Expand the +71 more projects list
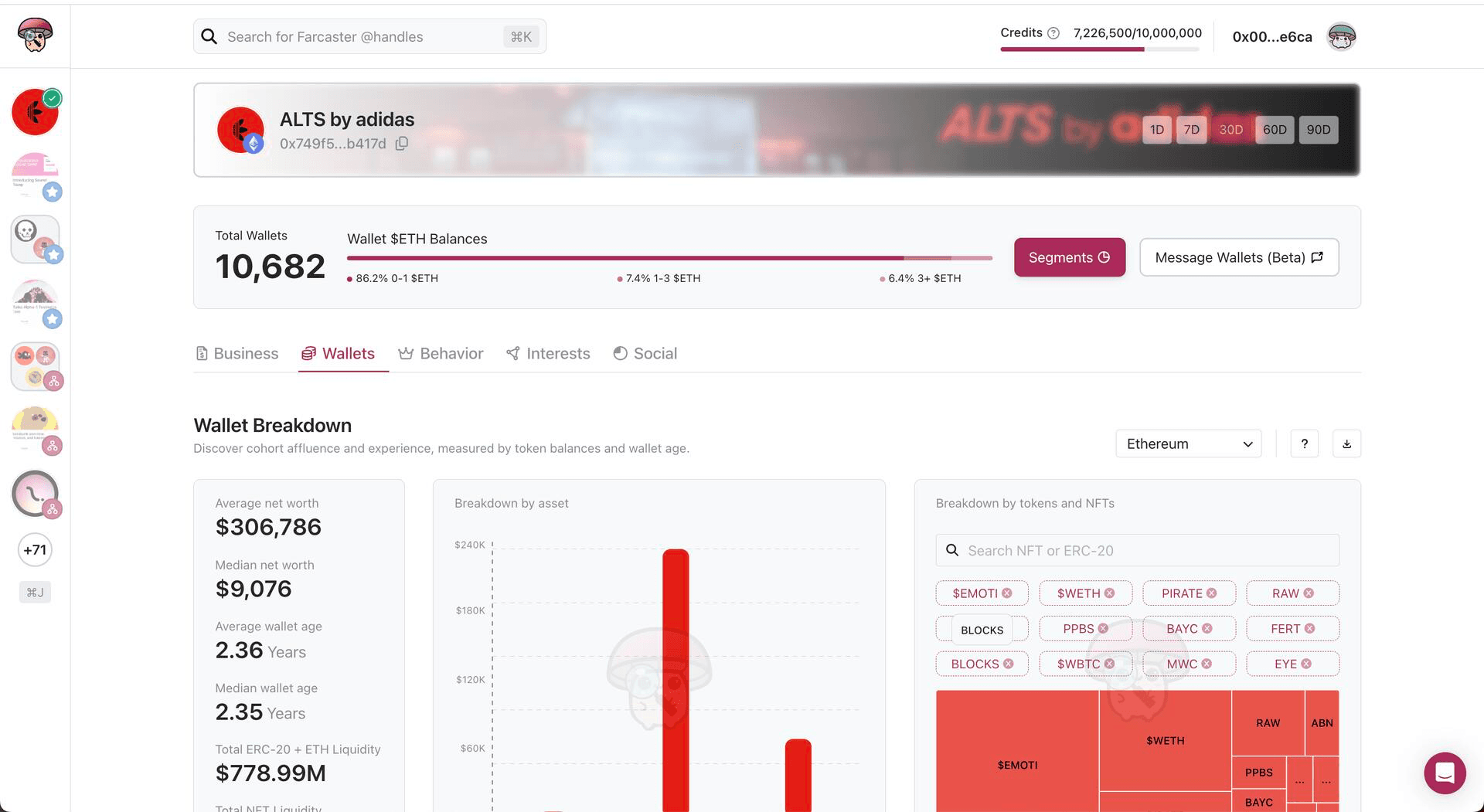 [x=35, y=550]
